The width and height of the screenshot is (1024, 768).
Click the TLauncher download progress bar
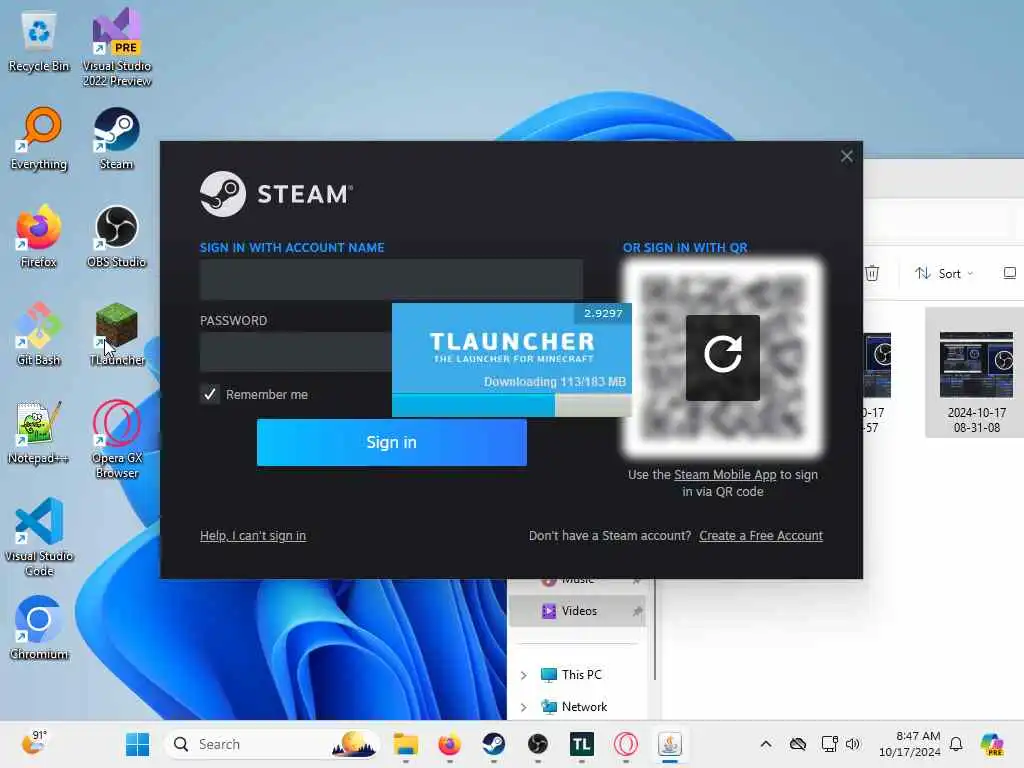click(x=511, y=405)
